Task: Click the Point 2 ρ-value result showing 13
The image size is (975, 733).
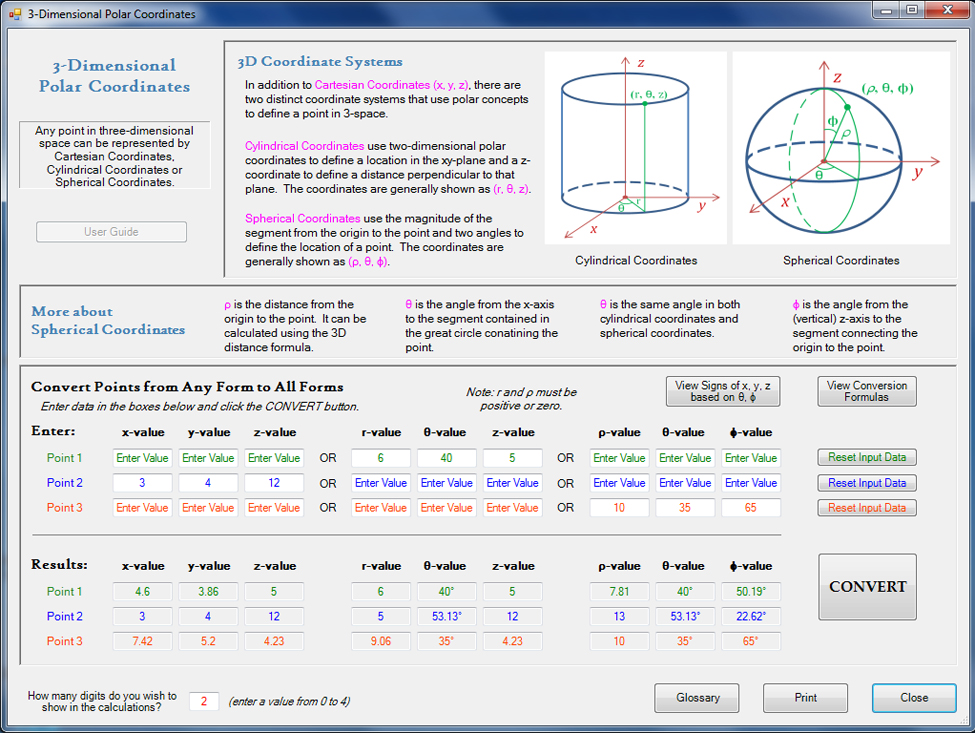Action: (619, 617)
